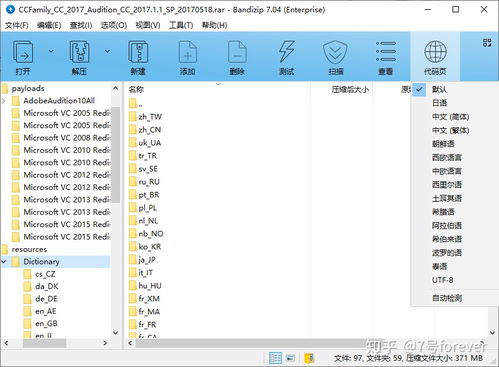Choose 朝鲜语 from the code page menu
499x367 pixels.
click(x=443, y=144)
